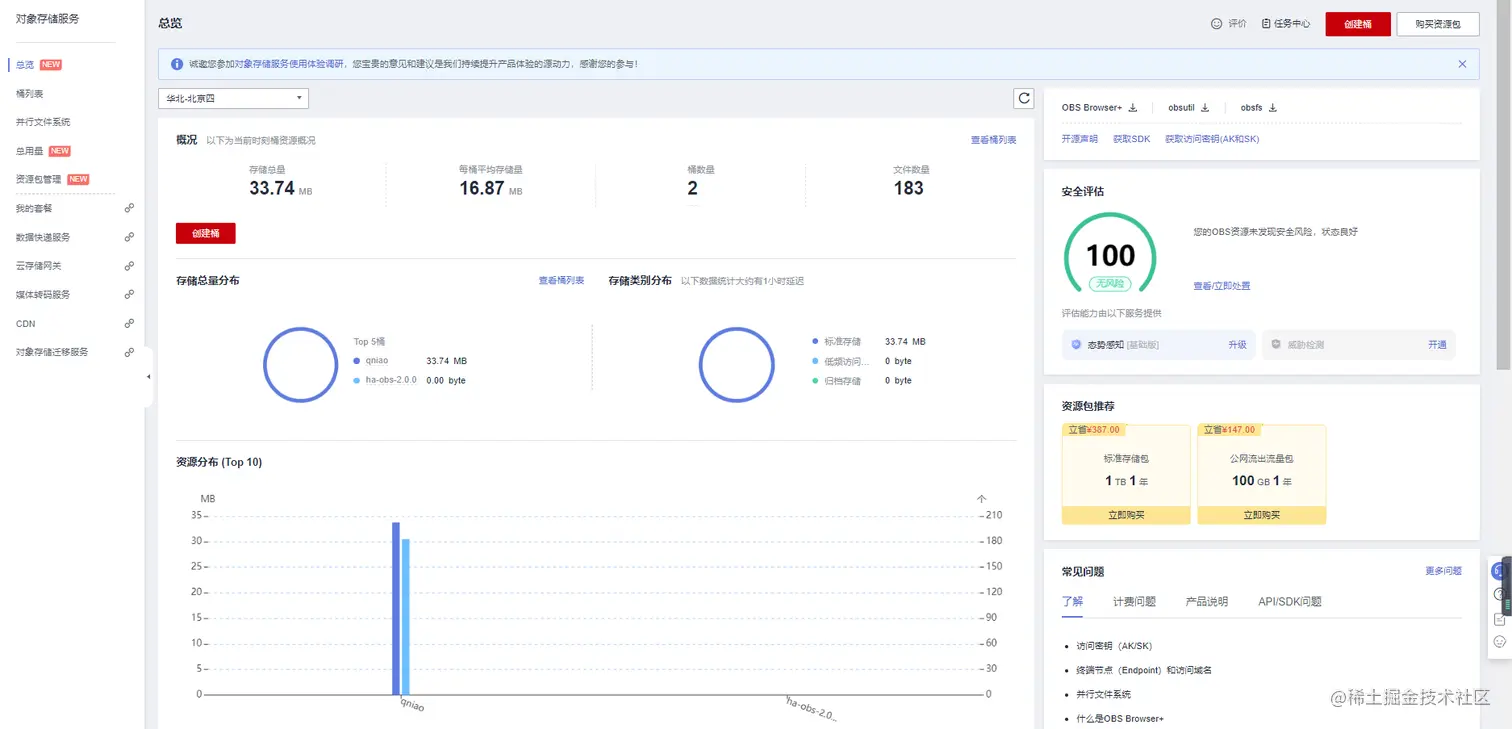Click the page's vertical scrollbar
The image size is (1512, 729).
pos(1504,185)
